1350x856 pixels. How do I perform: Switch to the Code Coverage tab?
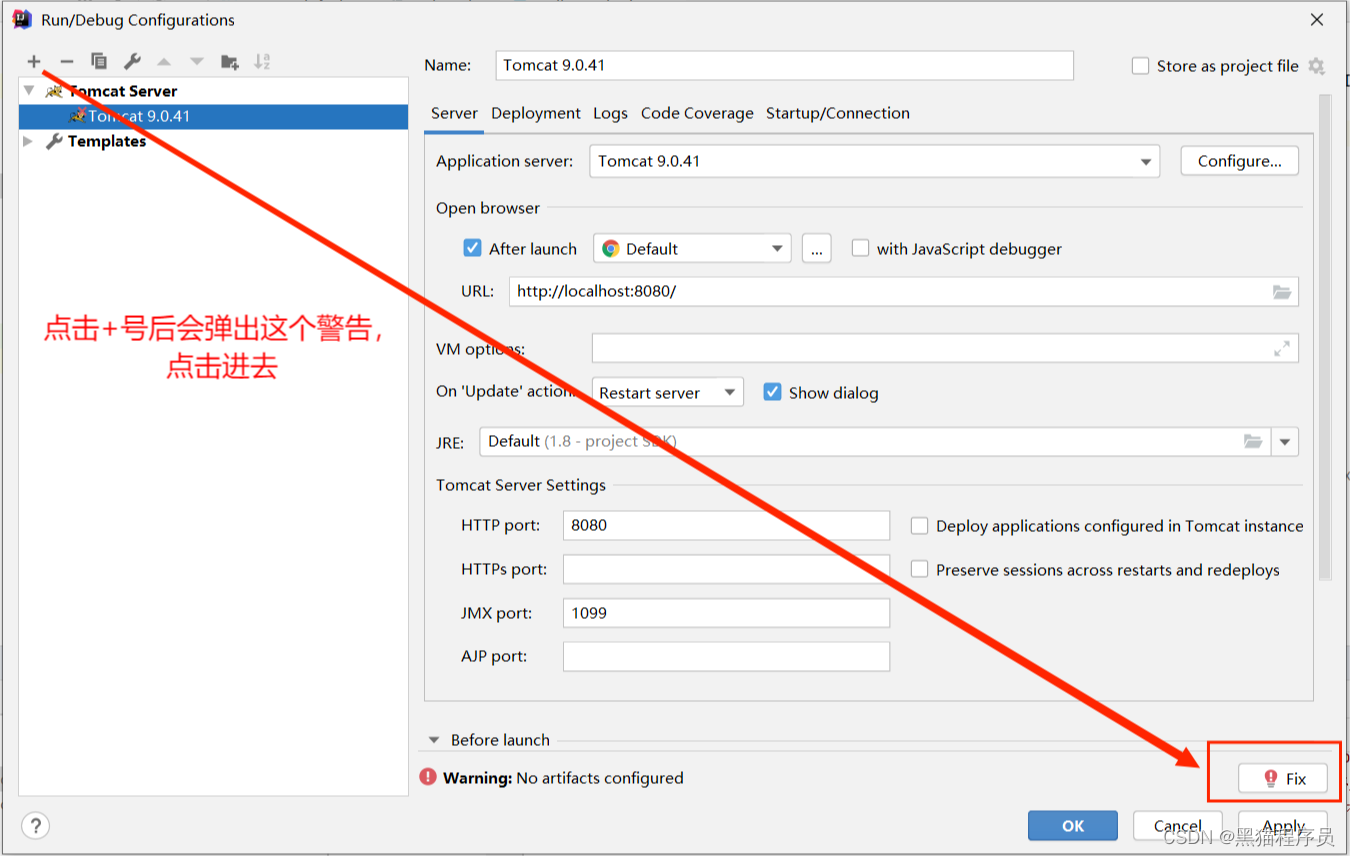pos(697,114)
